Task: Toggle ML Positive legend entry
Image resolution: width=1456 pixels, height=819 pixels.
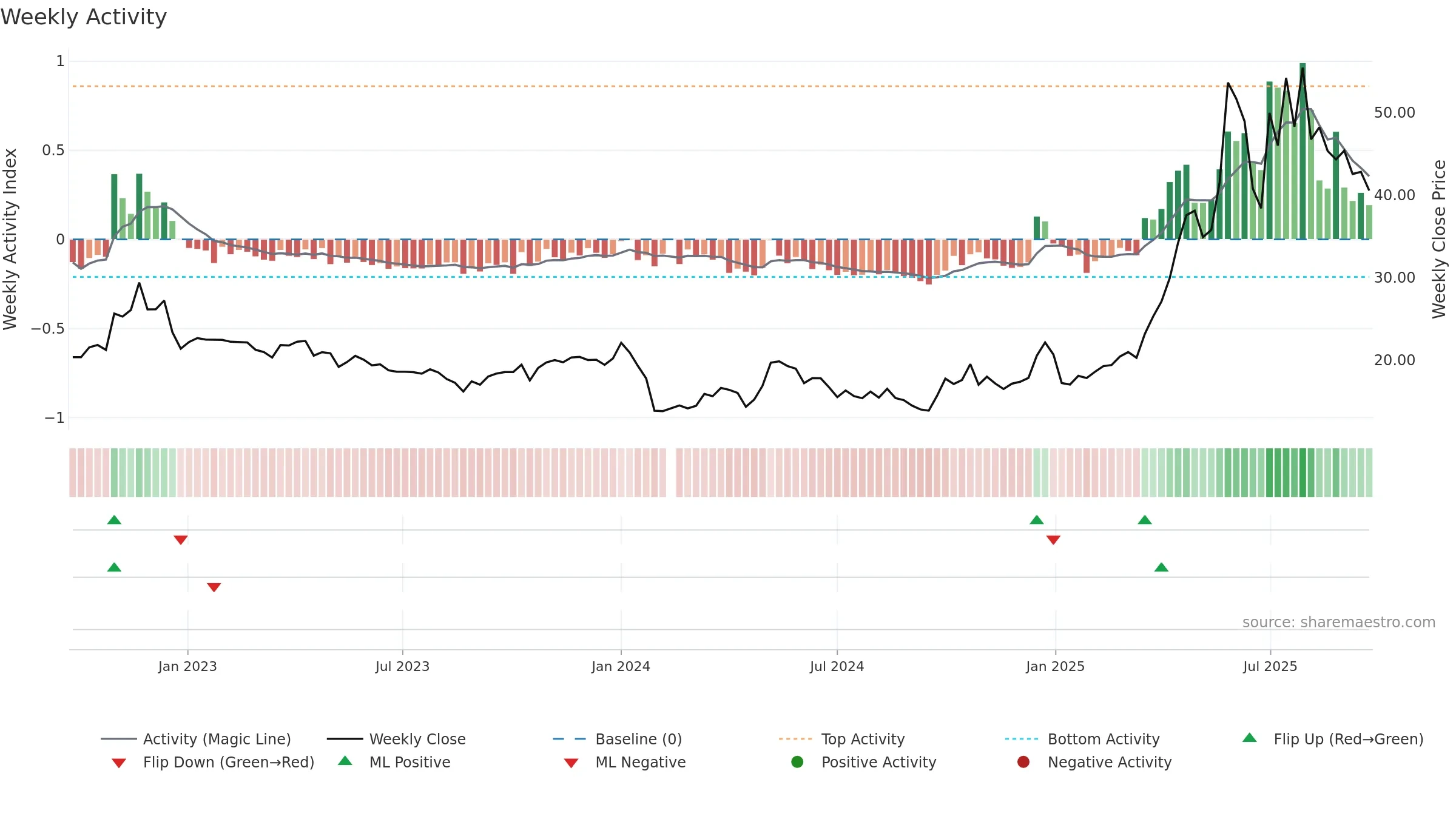Action: 394,762
